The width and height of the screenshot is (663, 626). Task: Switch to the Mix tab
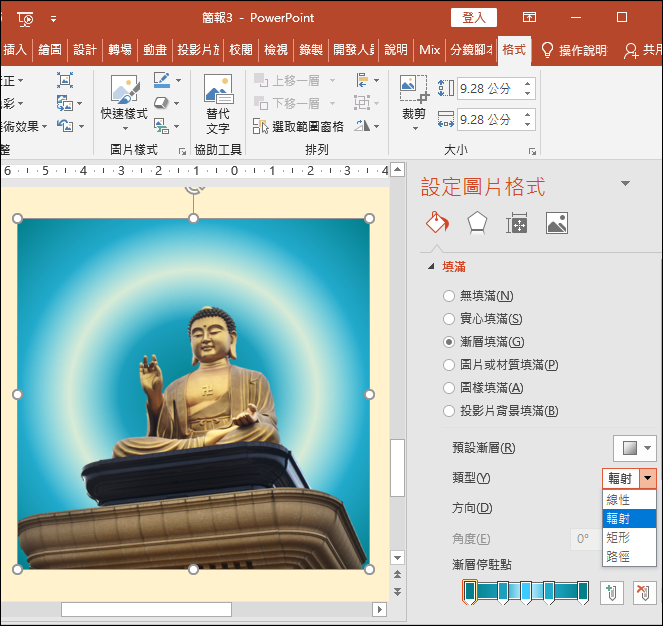click(430, 50)
